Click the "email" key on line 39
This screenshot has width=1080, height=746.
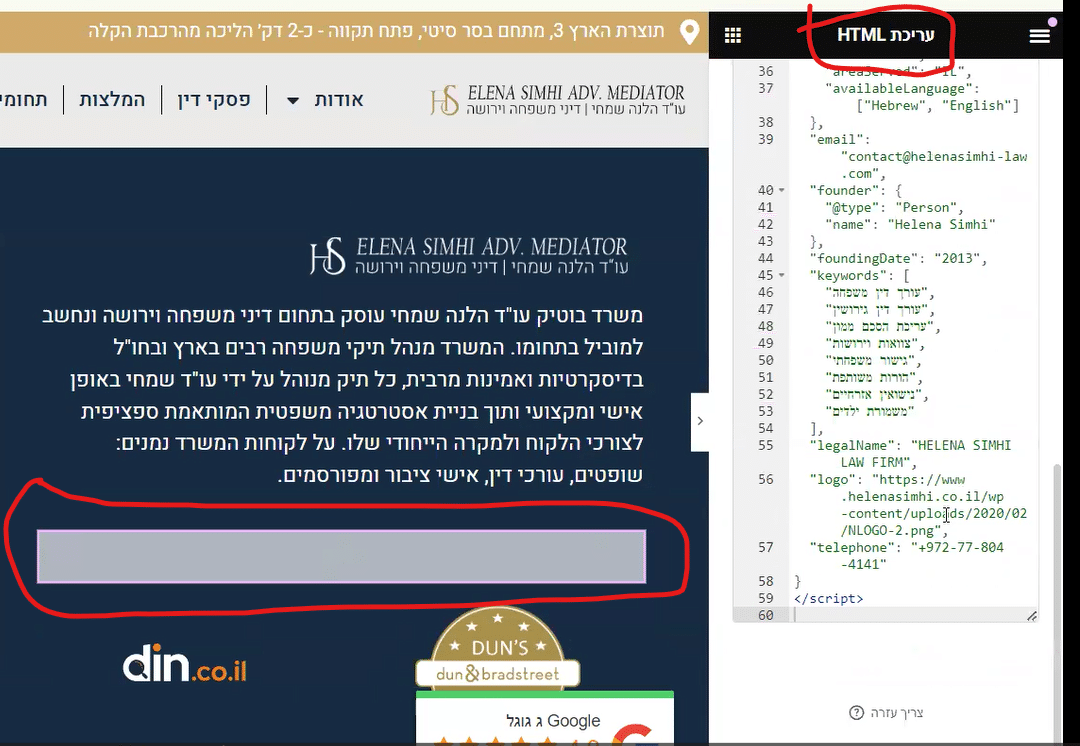(835, 140)
